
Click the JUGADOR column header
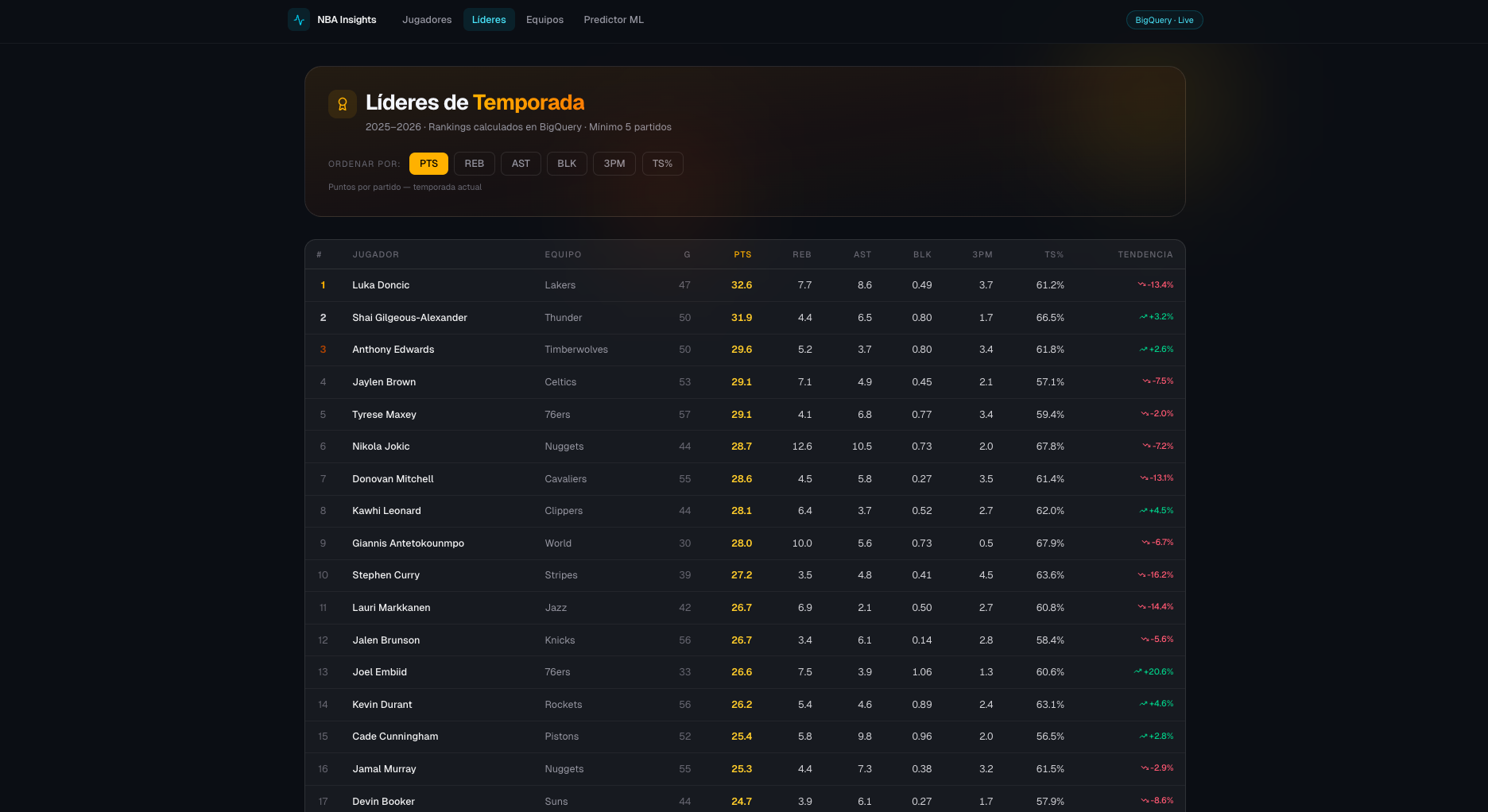click(376, 255)
